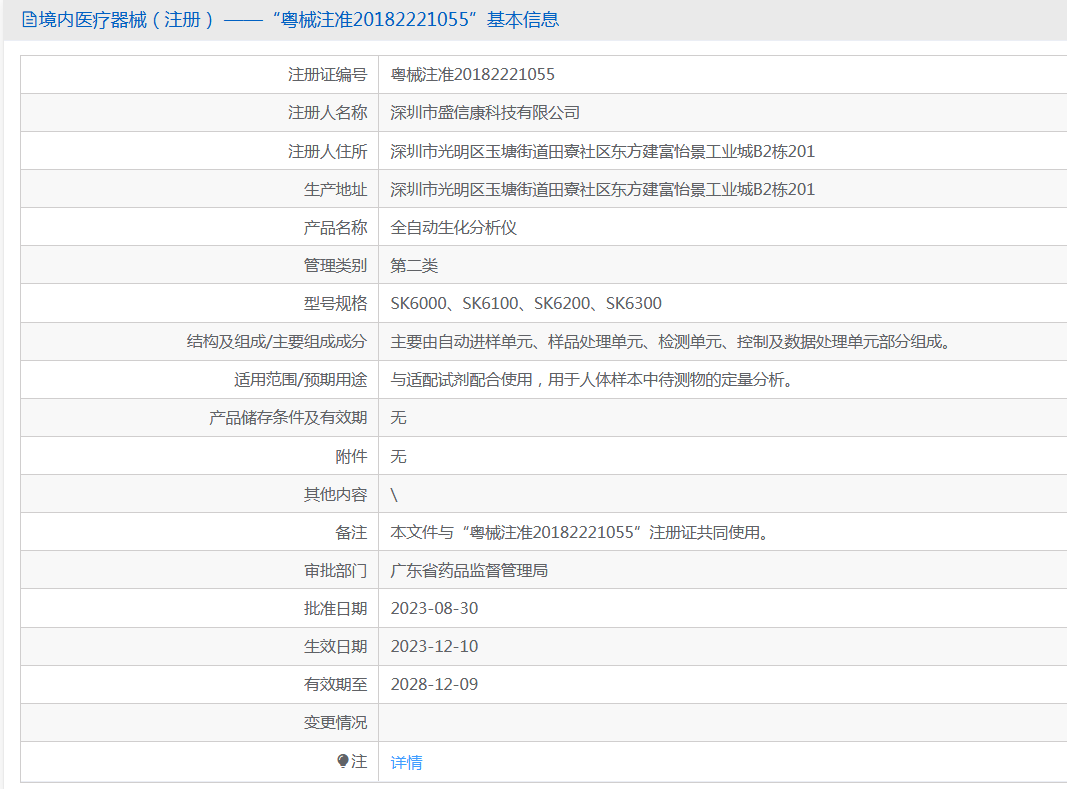
Task: Click the backslash value in 其他内容 row
Action: click(394, 494)
